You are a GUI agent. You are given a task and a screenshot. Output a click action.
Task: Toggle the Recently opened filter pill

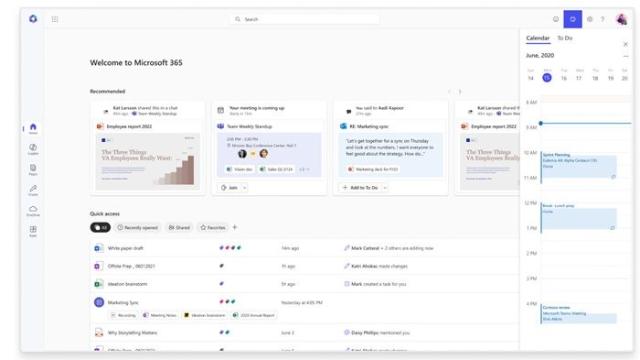point(138,227)
